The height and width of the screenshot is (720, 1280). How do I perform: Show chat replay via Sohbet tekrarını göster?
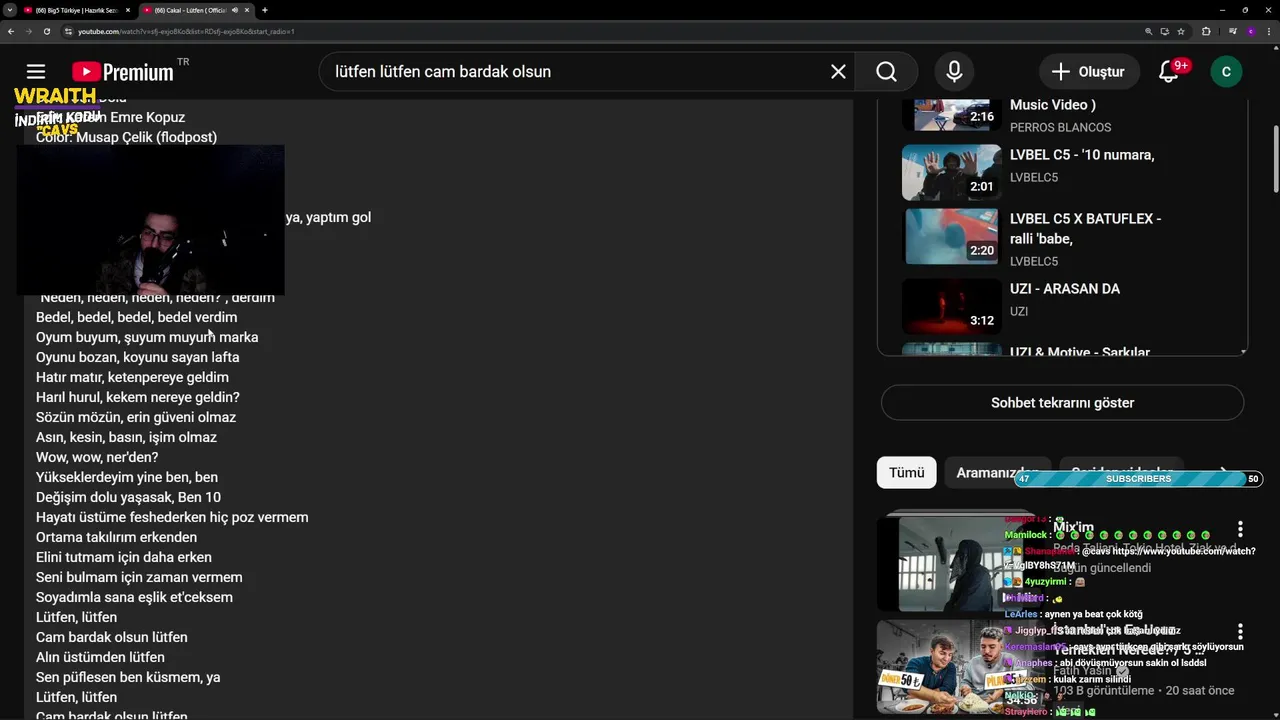point(1062,403)
